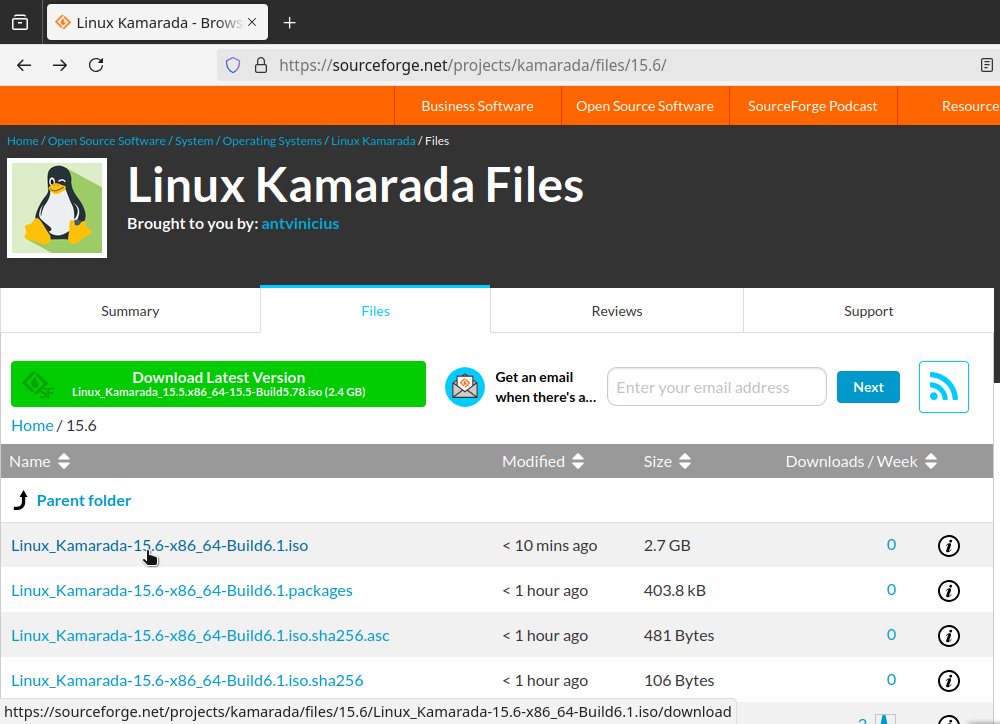
Task: Click download count for Build6.1.packages
Action: 891,590
